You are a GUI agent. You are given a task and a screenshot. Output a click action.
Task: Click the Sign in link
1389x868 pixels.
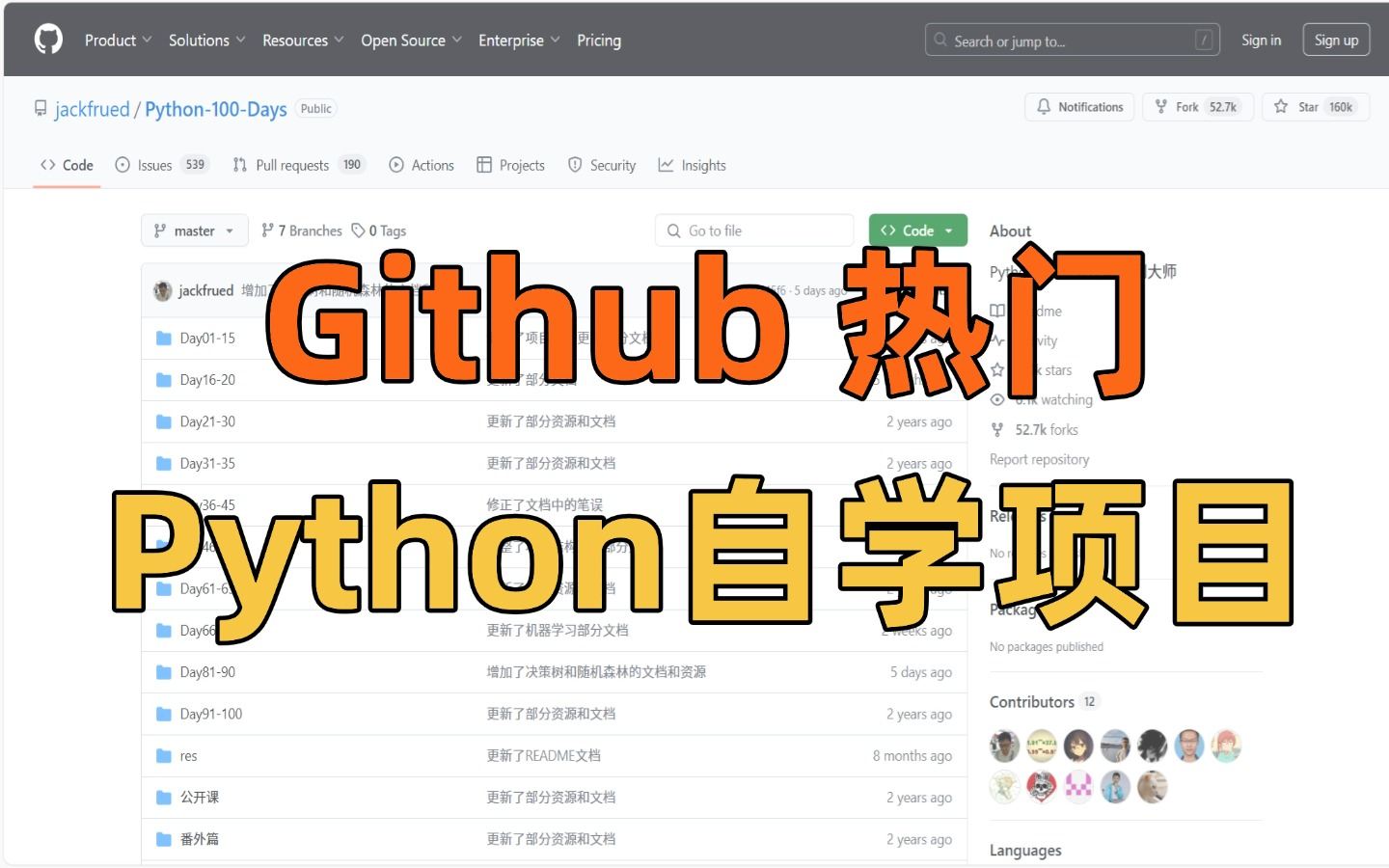[1261, 41]
